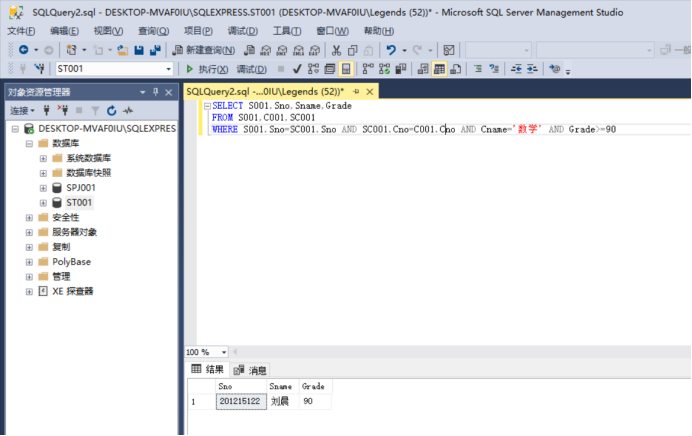Switch to the 结果 tab
This screenshot has height=436, width=692.
pos(208,369)
